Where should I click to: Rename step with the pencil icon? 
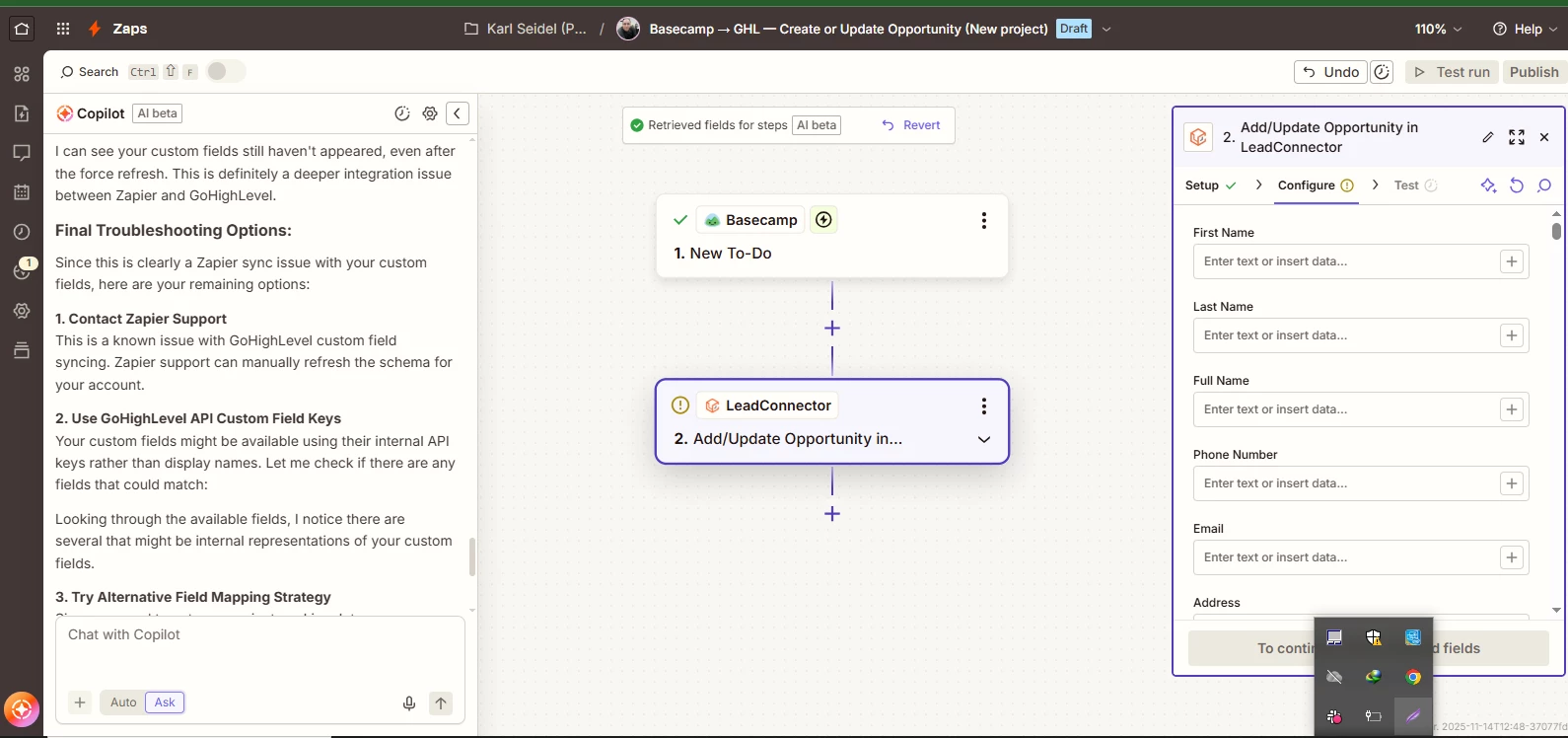tap(1488, 137)
